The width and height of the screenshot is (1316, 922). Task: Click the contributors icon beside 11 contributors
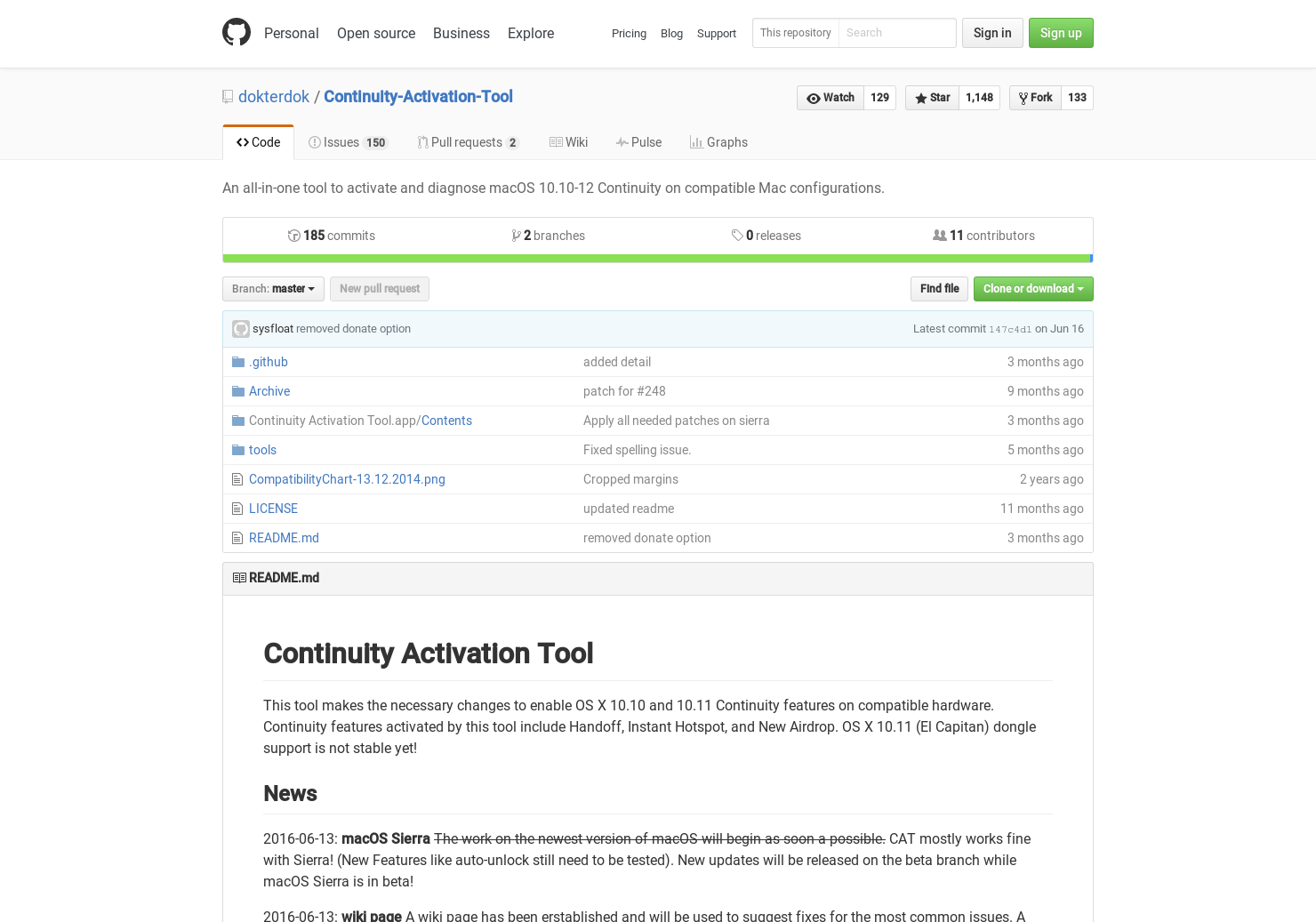click(940, 235)
